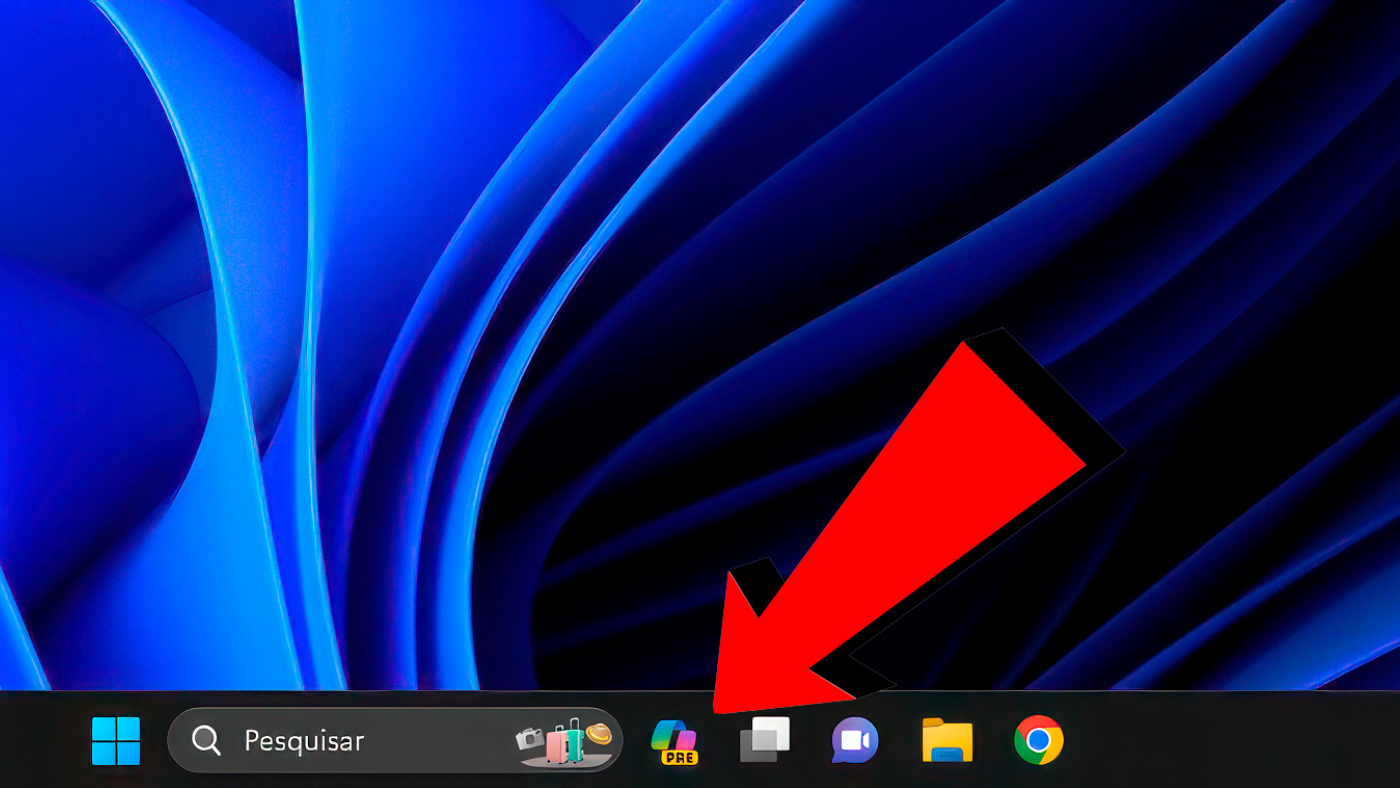This screenshot has height=788, width=1400.
Task: Launch Copilot preview from taskbar
Action: 675,742
